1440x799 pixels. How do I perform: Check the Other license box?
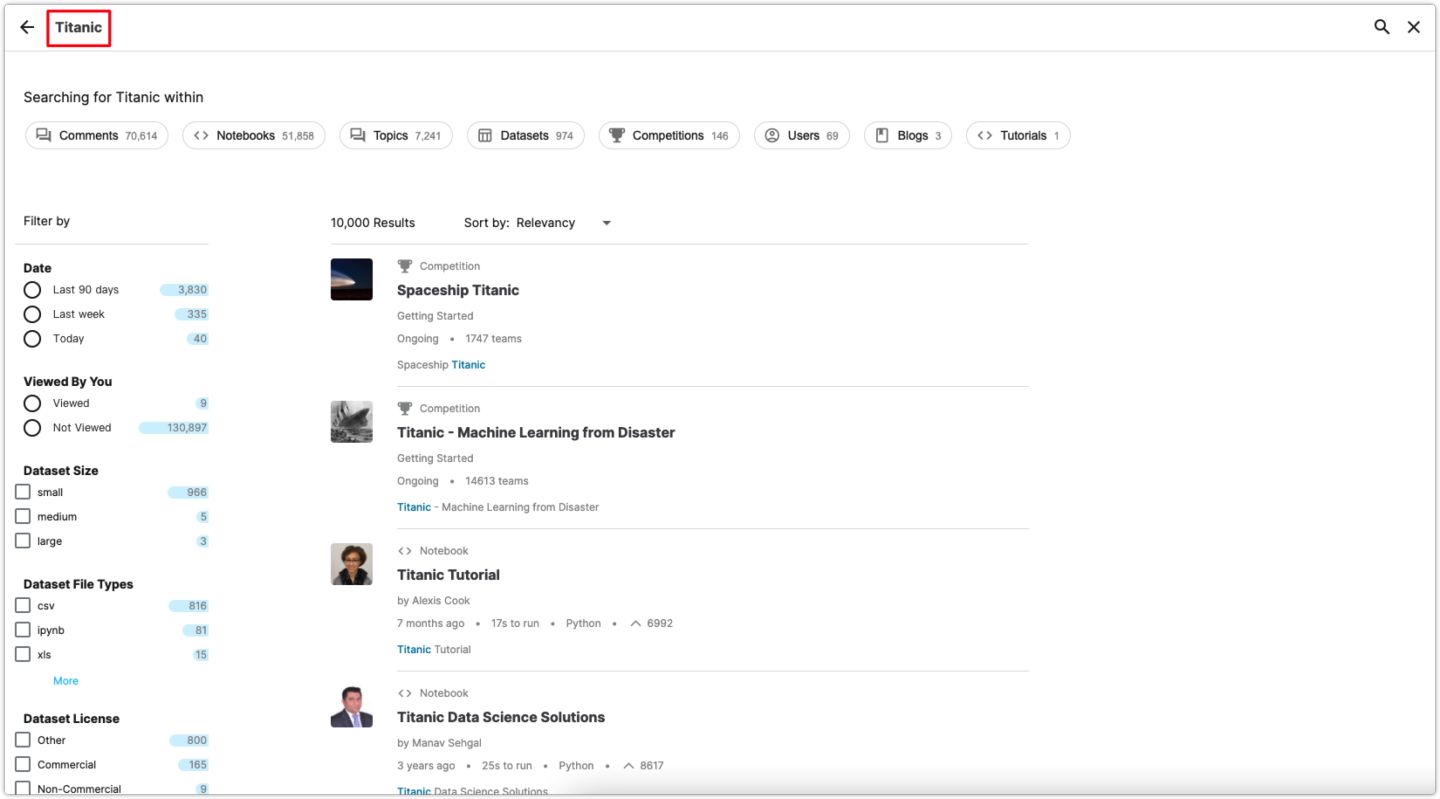coord(23,740)
